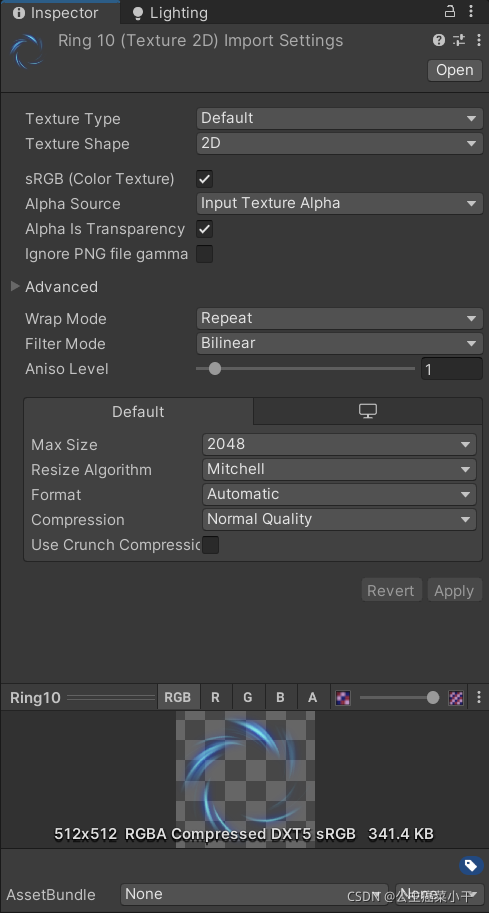Click the preset sliders icon
489x913 pixels.
(x=459, y=40)
